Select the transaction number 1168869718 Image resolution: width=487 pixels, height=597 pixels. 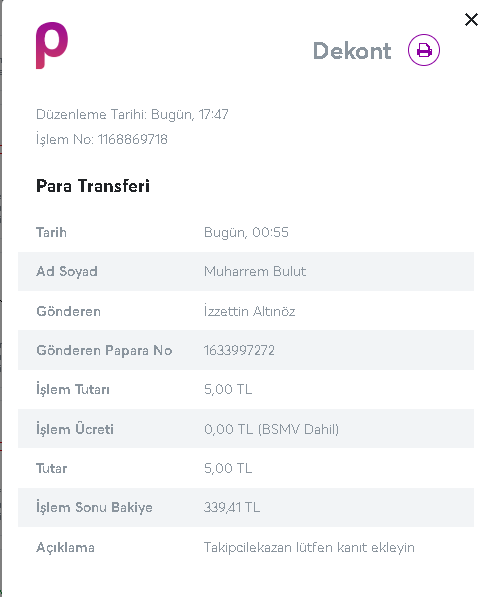click(133, 139)
